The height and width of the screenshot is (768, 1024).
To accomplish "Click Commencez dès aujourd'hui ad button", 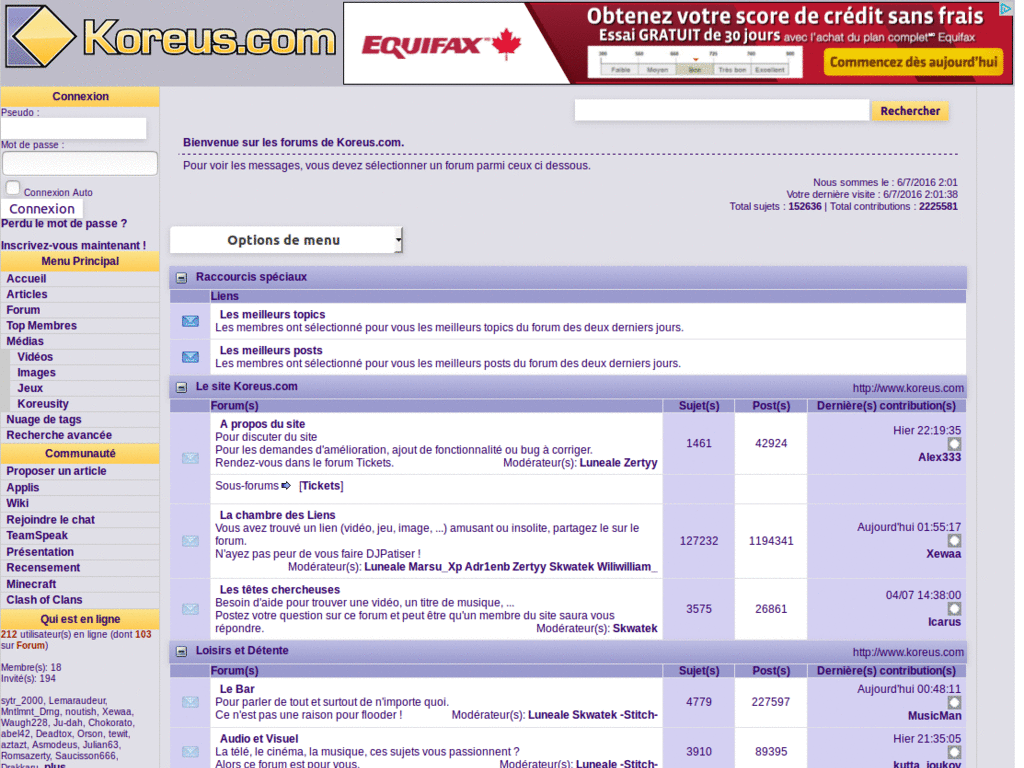I will [913, 63].
